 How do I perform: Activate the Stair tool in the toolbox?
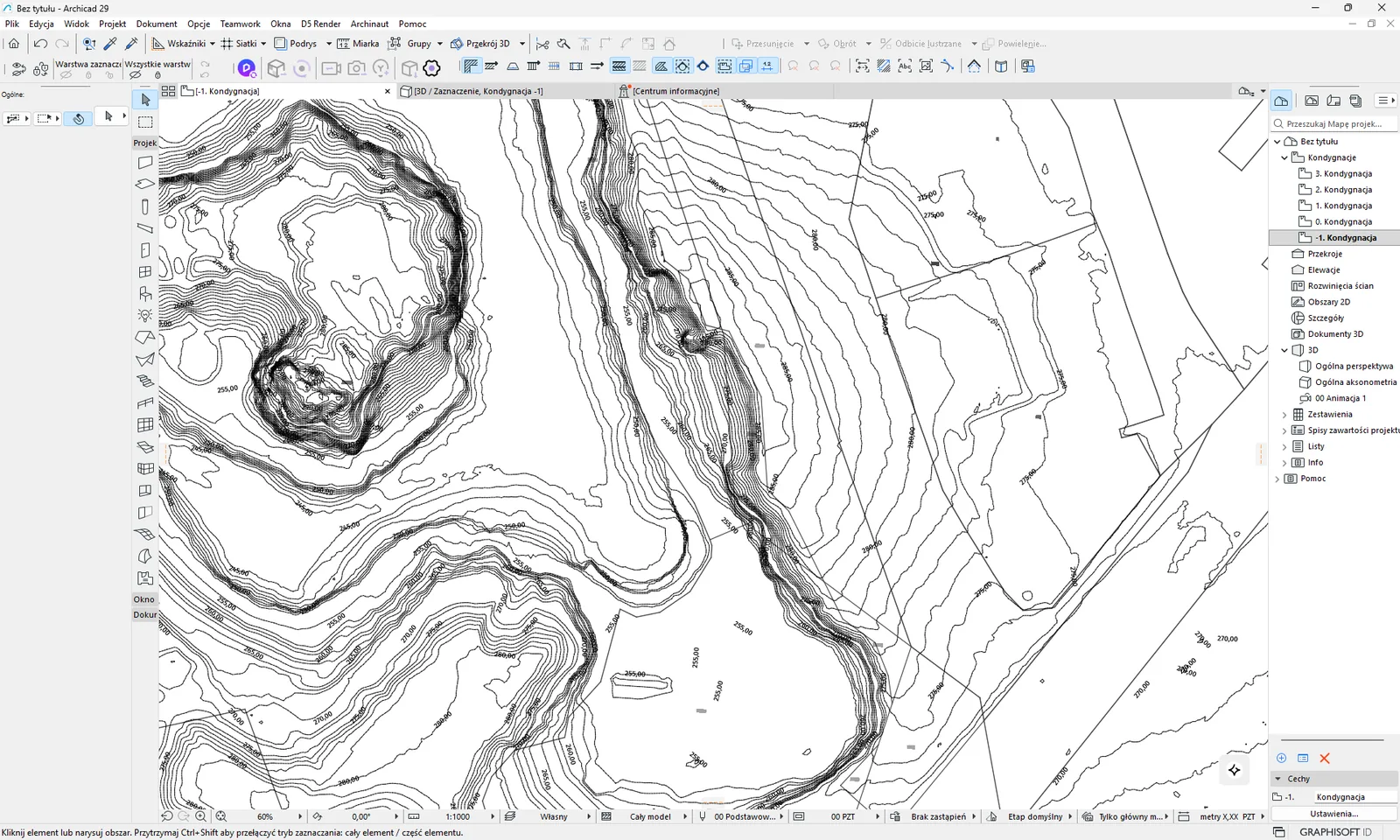145,381
